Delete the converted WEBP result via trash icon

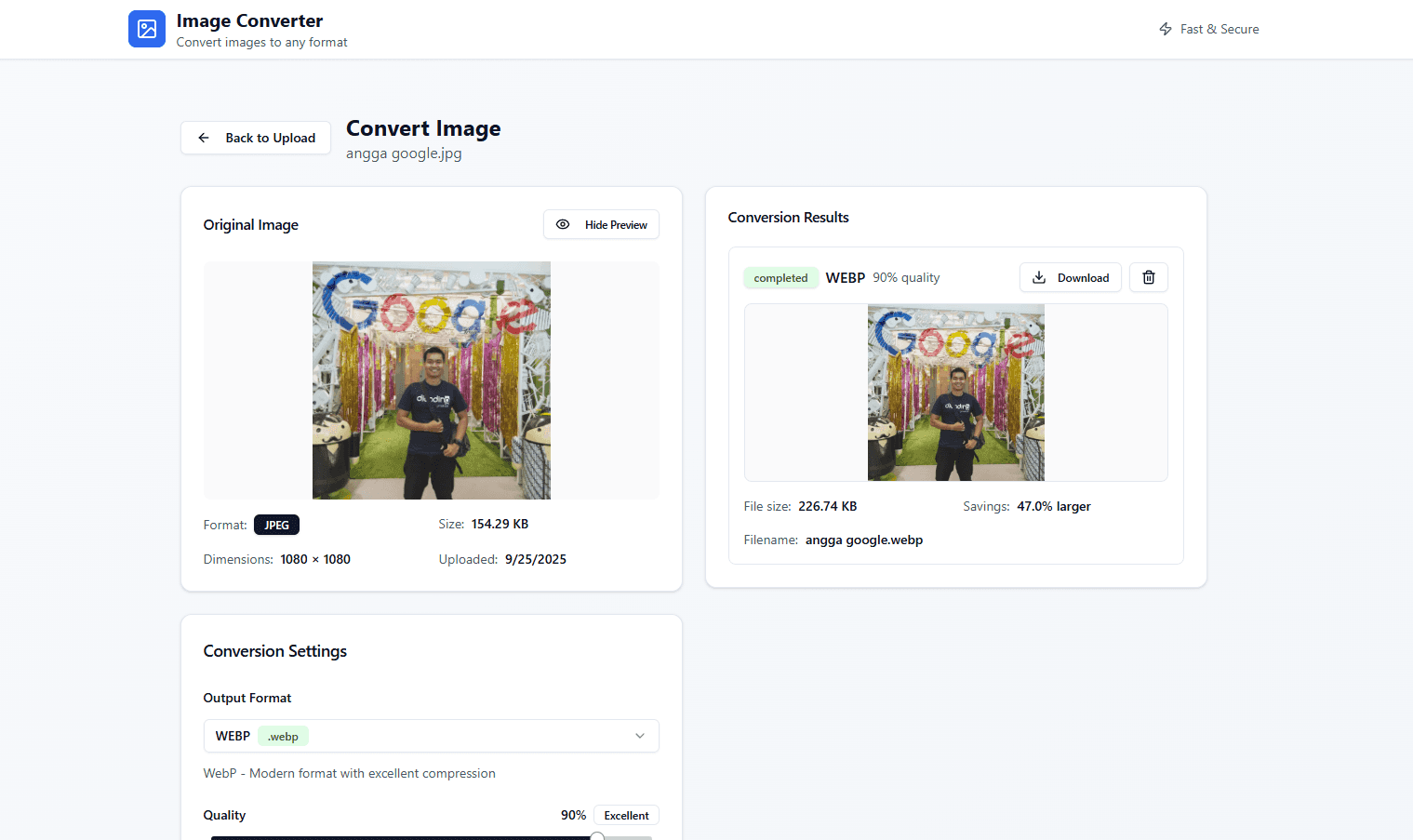[1148, 277]
